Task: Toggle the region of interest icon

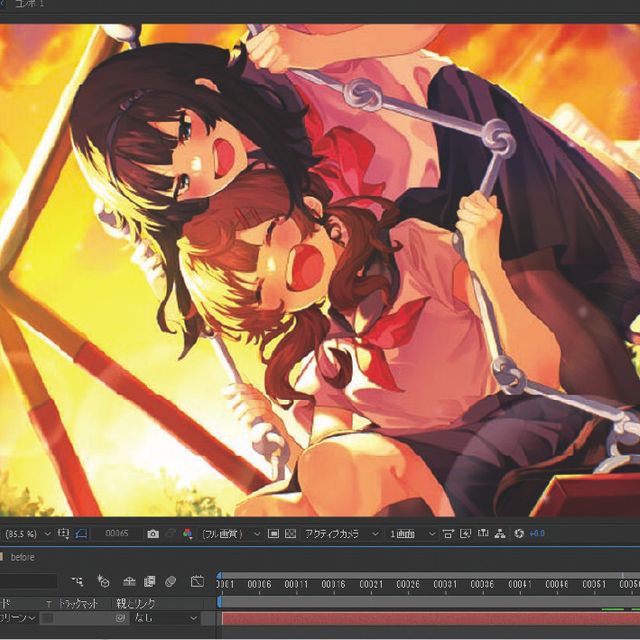Action: [x=273, y=533]
